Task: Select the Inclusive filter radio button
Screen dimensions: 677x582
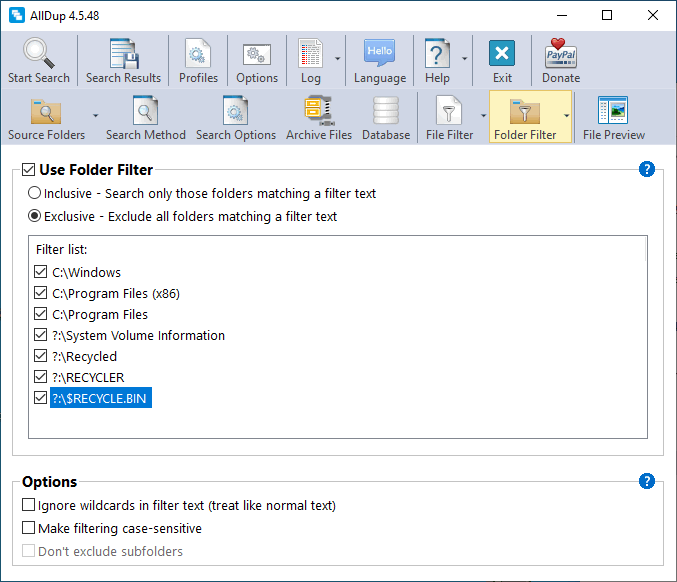Action: click(x=35, y=193)
